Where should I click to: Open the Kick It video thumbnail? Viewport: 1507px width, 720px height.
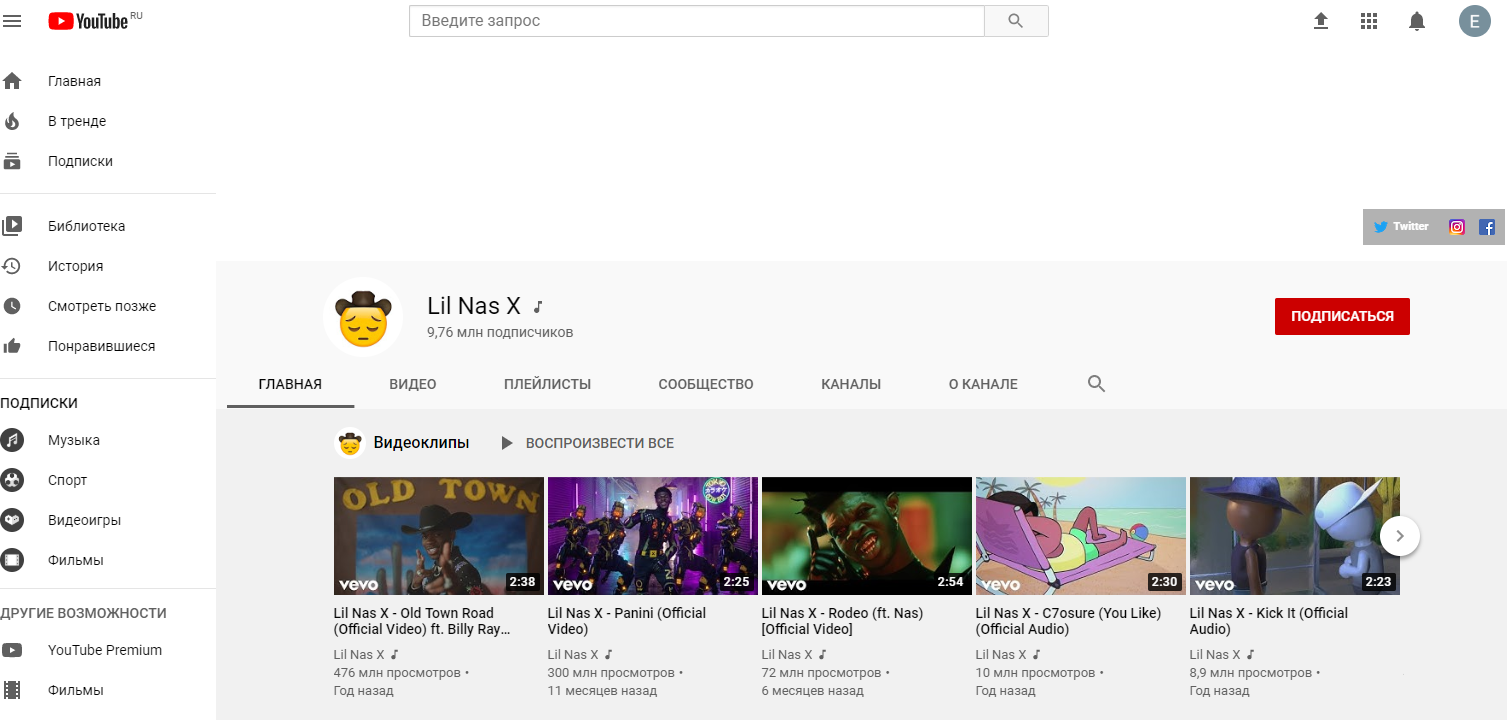coord(1295,536)
